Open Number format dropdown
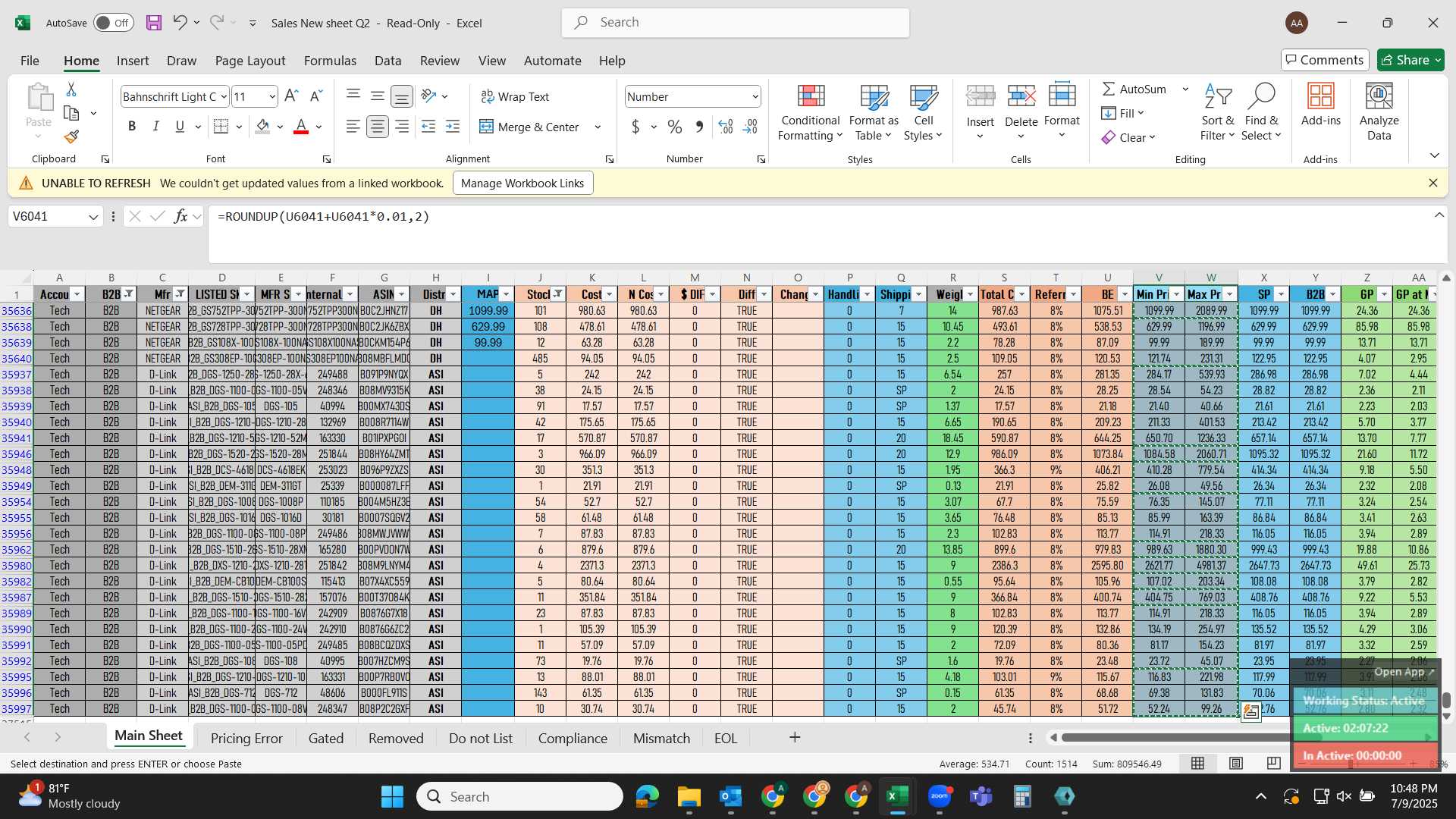Viewport: 1456px width, 819px height. [x=755, y=96]
